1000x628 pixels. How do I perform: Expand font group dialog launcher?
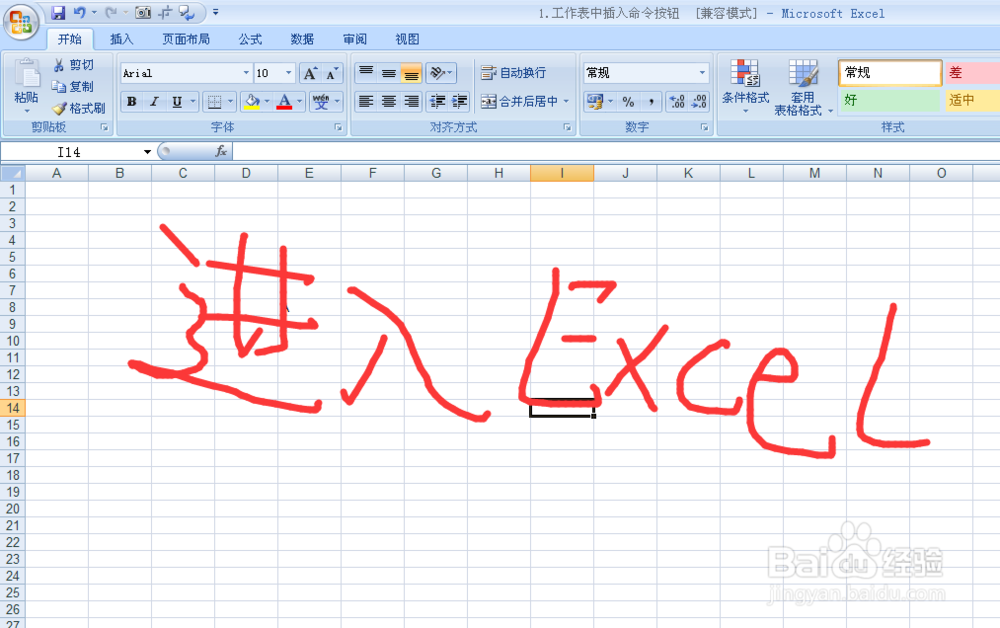coord(339,128)
